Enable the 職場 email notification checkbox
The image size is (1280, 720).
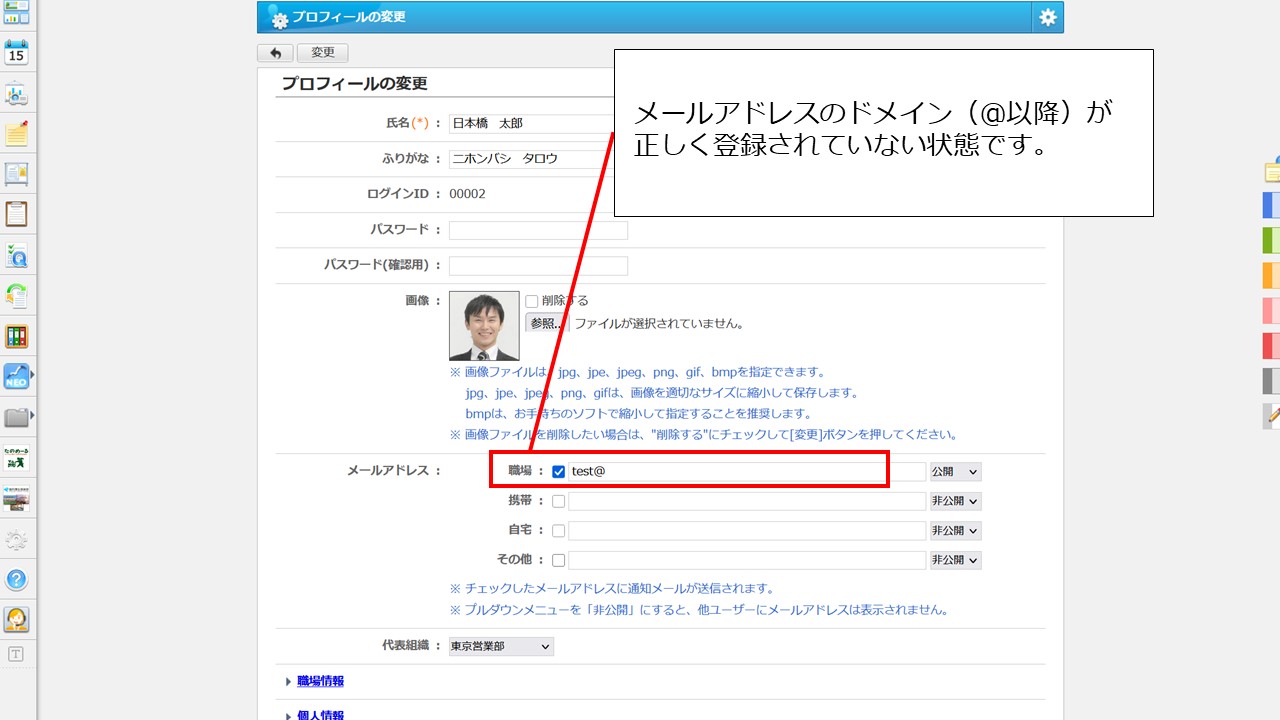[558, 470]
